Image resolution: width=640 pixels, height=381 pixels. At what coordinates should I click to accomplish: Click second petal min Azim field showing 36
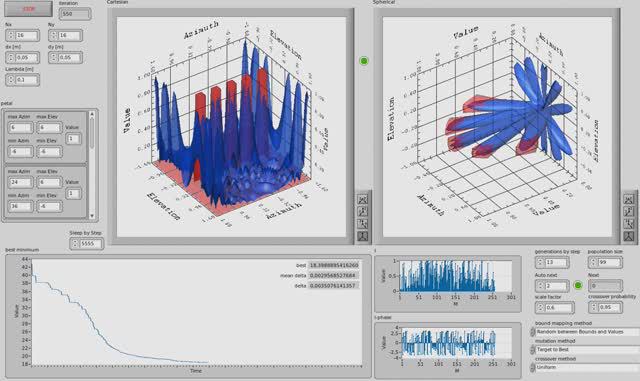[20, 206]
